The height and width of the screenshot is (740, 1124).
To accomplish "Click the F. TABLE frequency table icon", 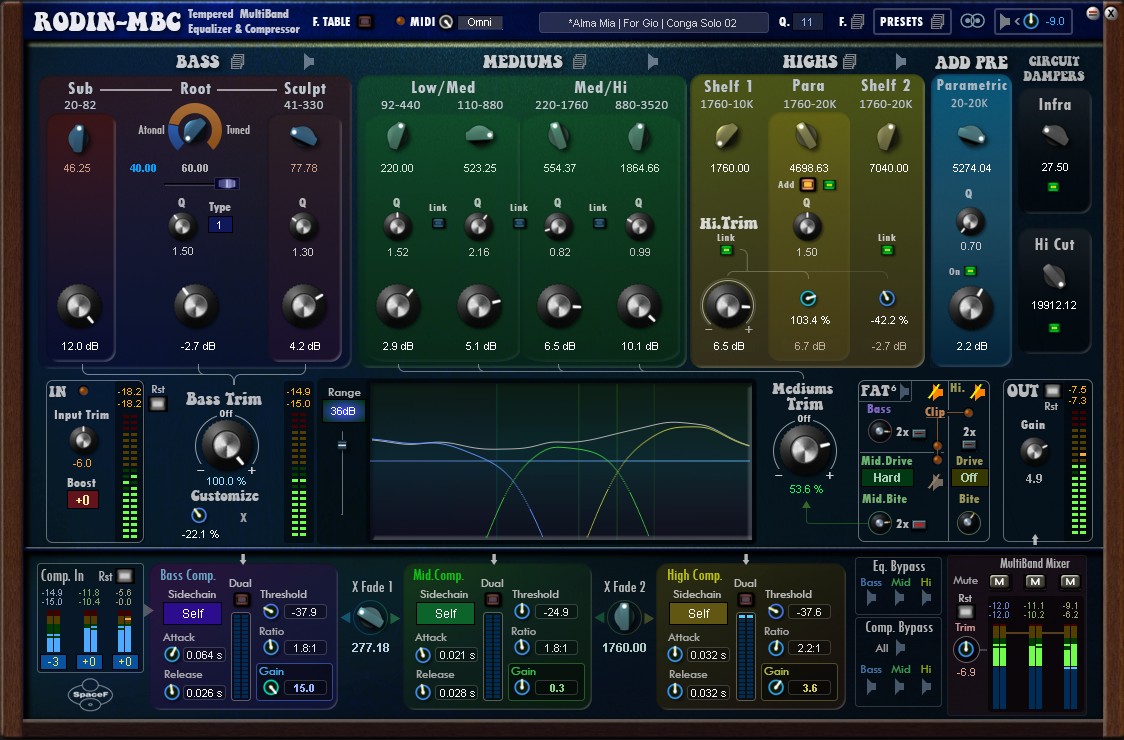I will pyautogui.click(x=364, y=22).
